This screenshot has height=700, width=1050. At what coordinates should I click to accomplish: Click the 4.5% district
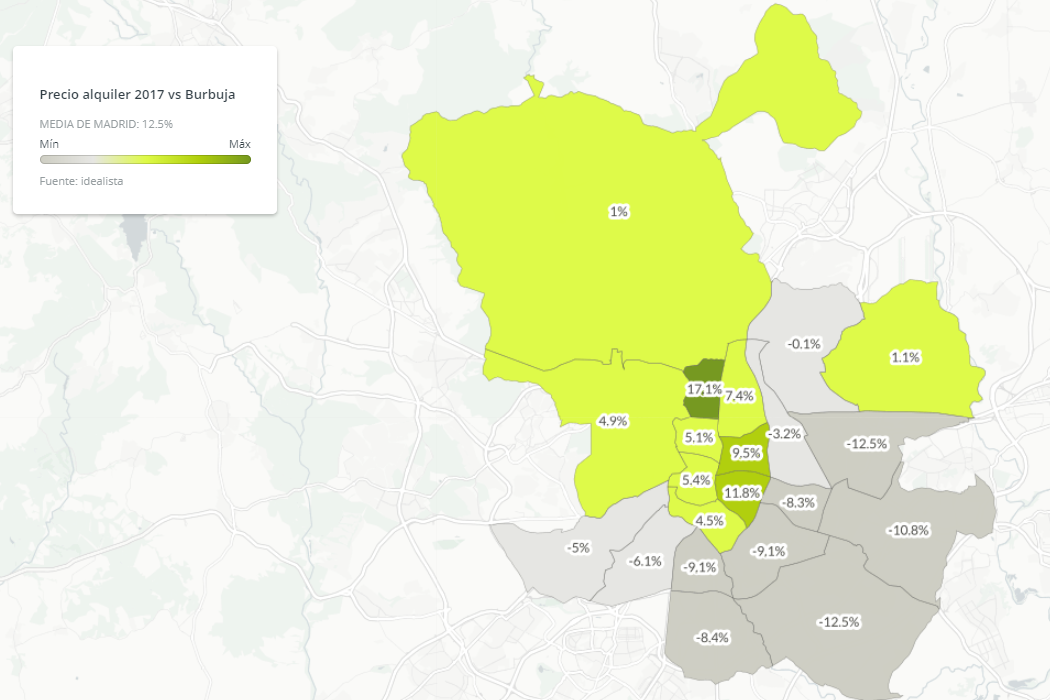point(710,519)
